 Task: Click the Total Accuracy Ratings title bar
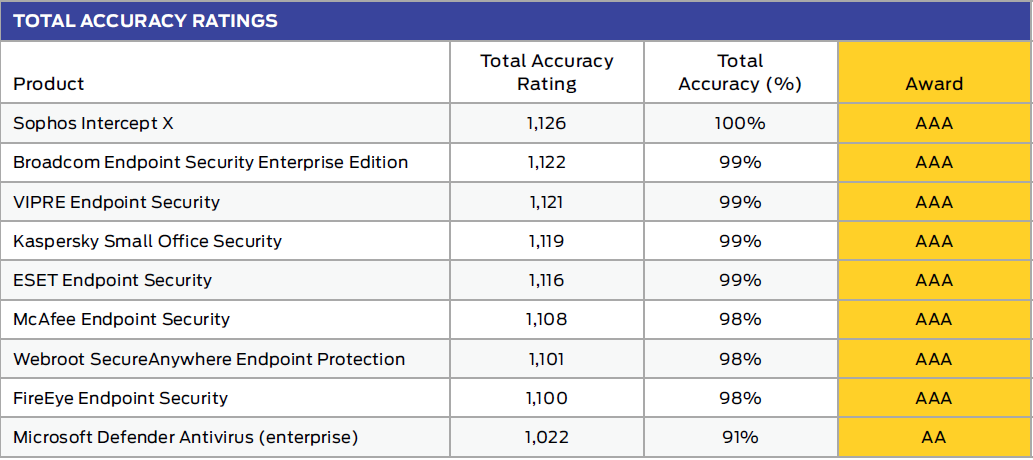(146, 21)
